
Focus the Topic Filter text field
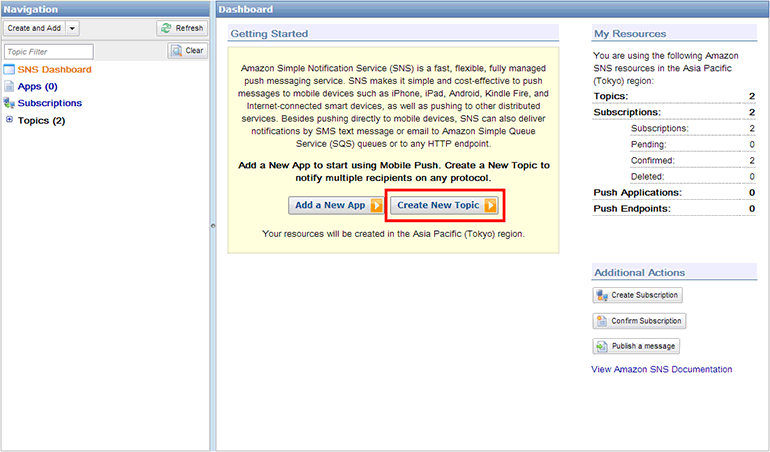pyautogui.click(x=48, y=51)
